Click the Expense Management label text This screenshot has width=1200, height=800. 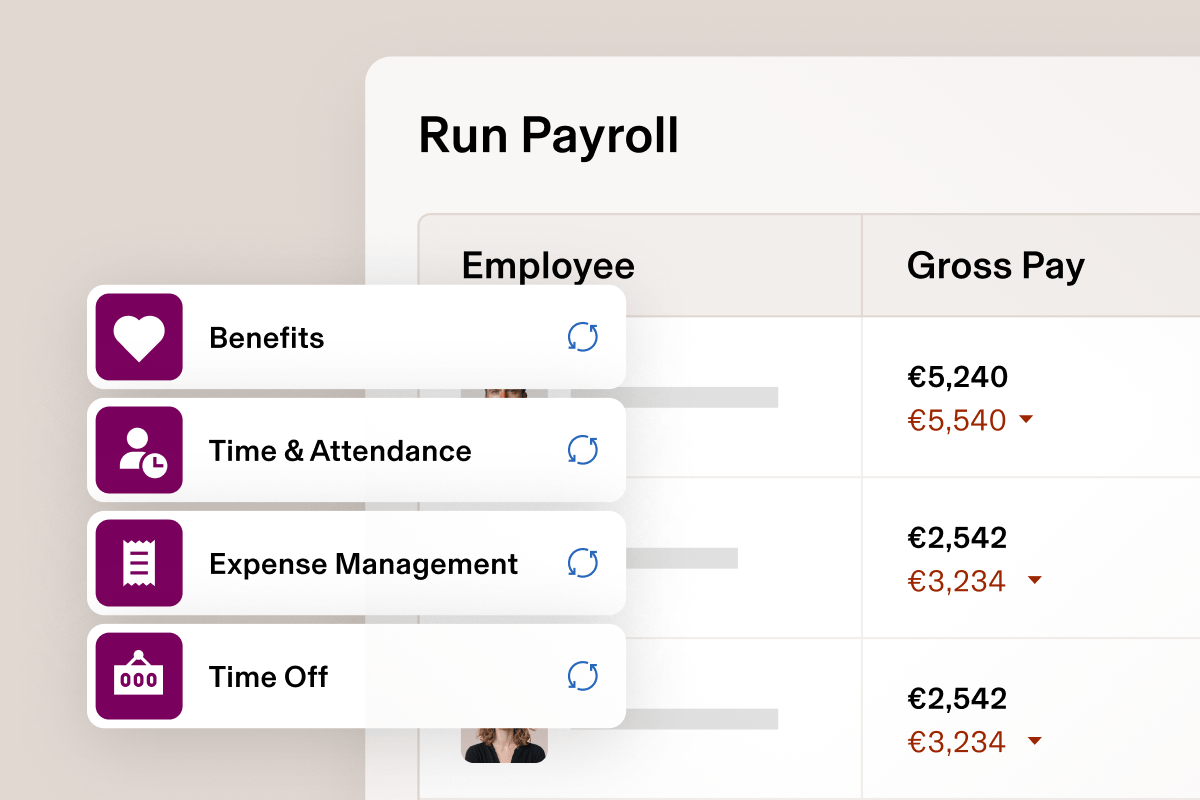pyautogui.click(x=363, y=563)
